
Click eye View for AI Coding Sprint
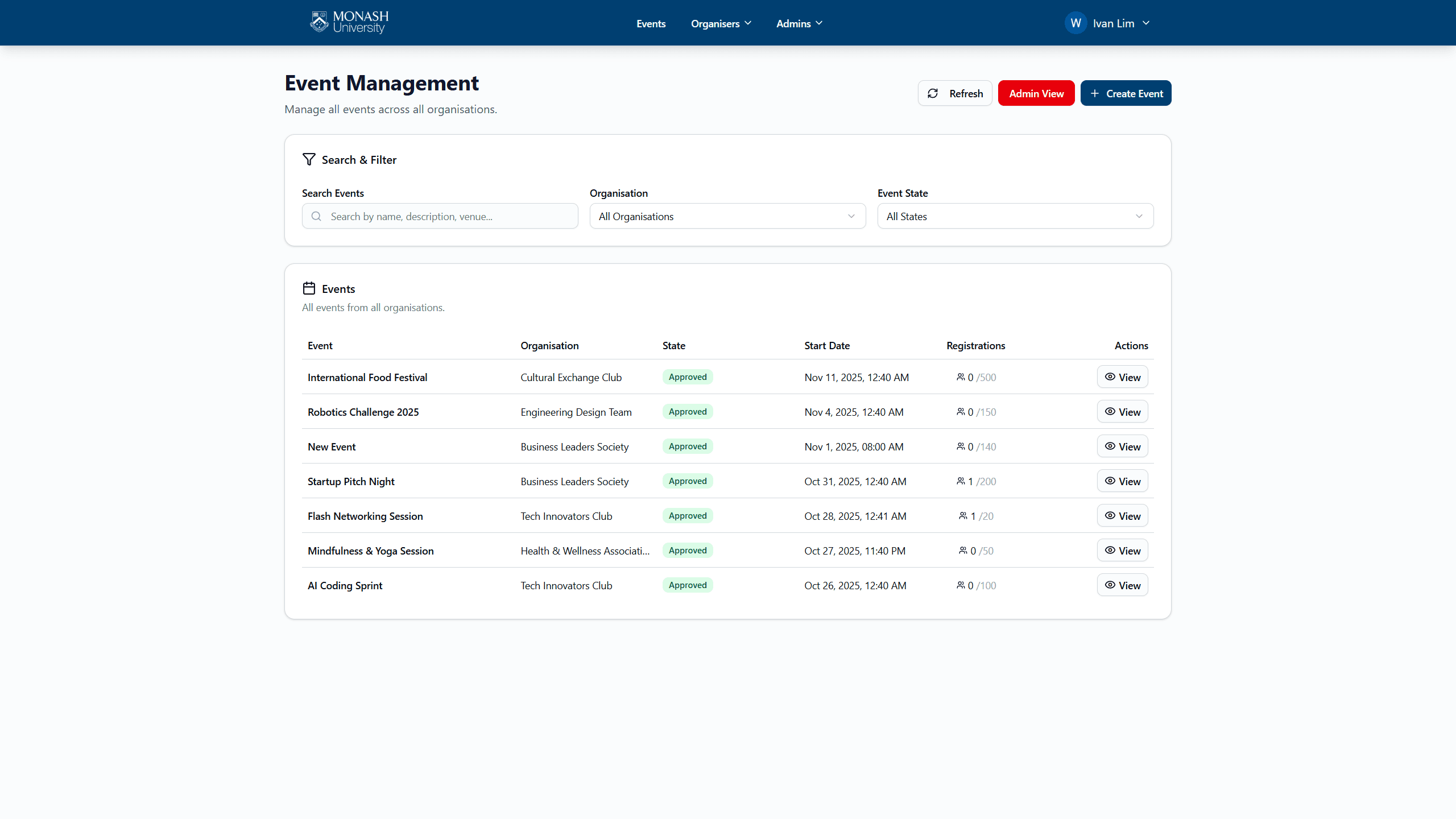1122,585
